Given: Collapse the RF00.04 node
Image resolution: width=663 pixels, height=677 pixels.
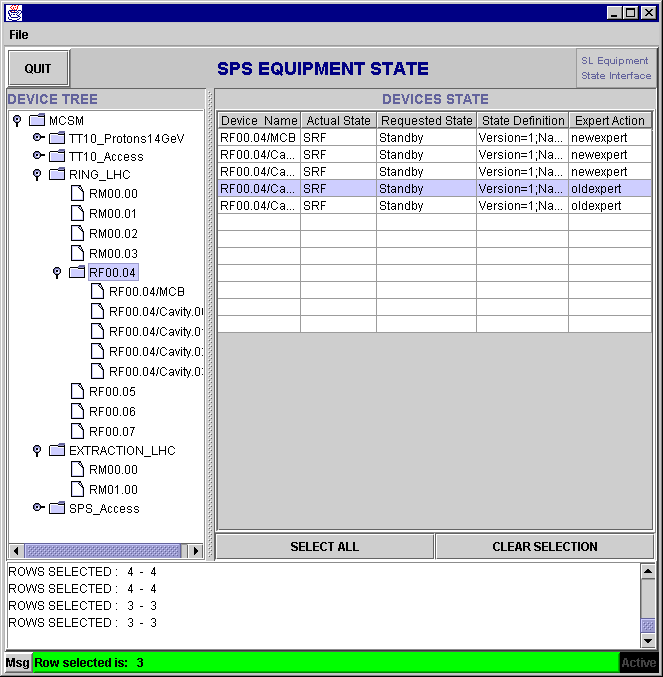Looking at the screenshot, I should point(57,272).
